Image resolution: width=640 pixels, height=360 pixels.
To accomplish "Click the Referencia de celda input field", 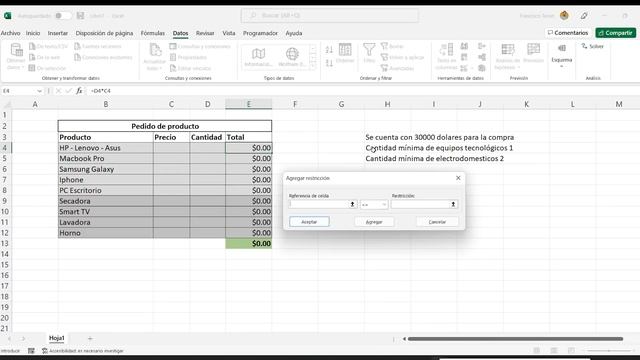I will [318, 204].
